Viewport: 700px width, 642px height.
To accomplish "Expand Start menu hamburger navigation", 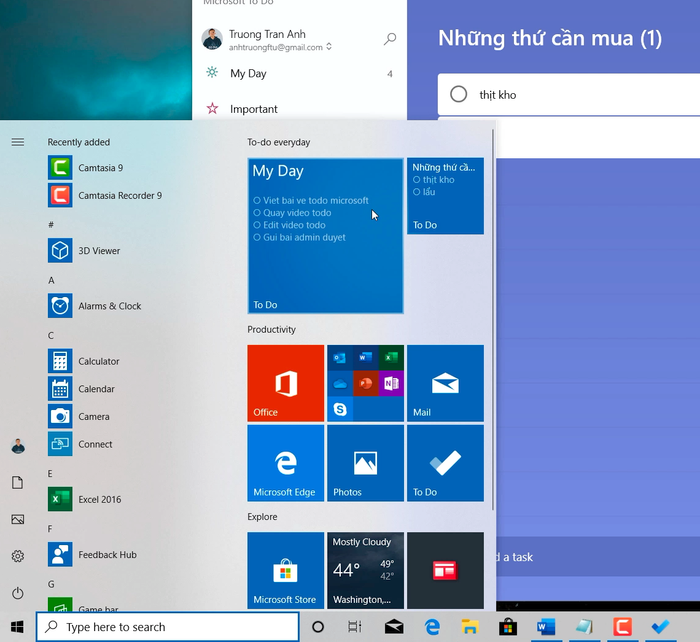I will coord(18,142).
